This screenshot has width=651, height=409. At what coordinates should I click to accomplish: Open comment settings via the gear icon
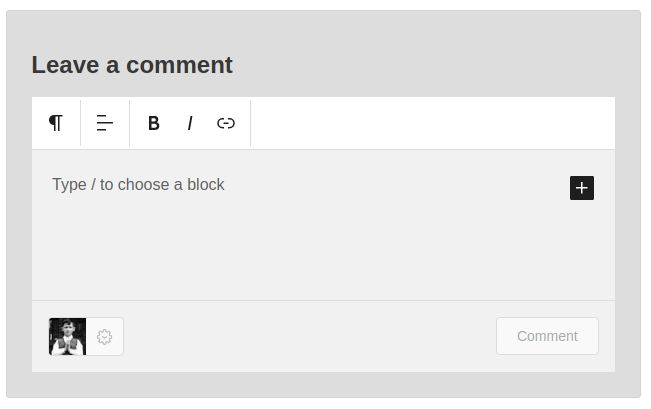(x=105, y=337)
